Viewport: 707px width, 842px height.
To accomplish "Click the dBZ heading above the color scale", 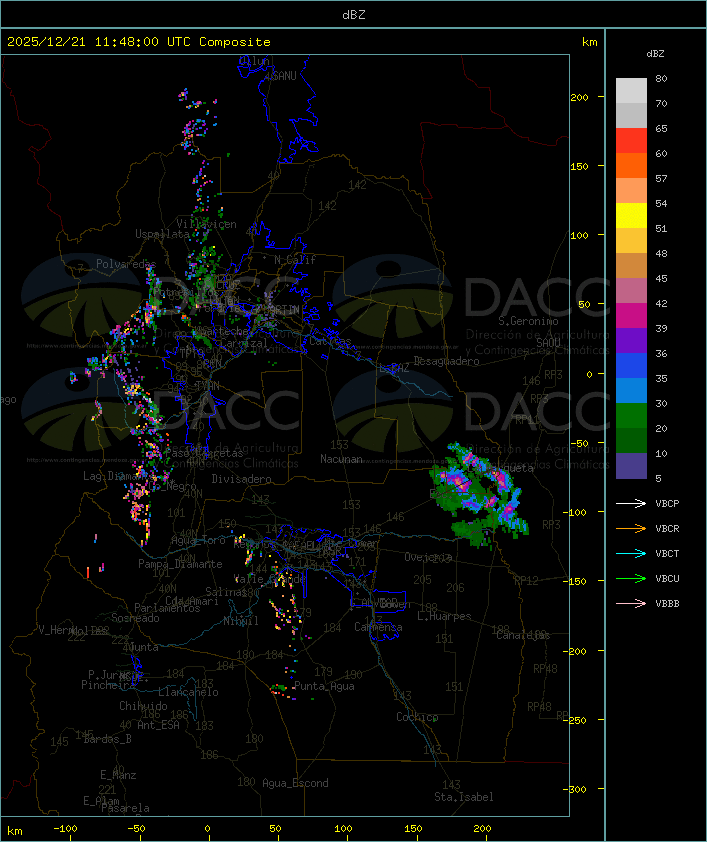I will pos(655,54).
